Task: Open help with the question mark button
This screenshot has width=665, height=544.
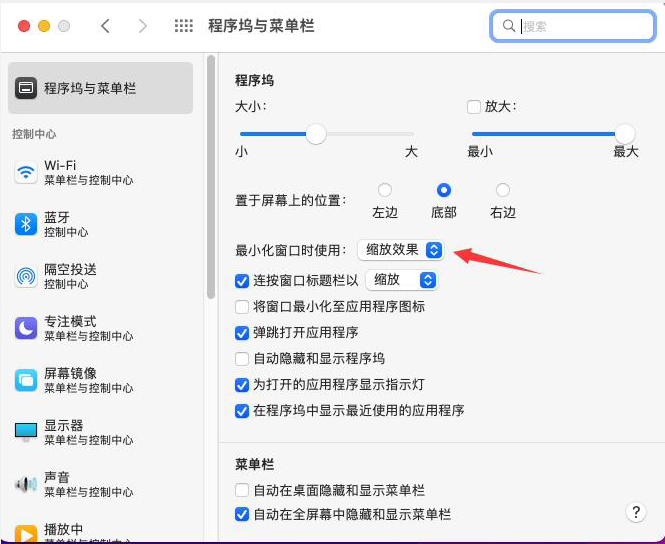Action: point(636,512)
